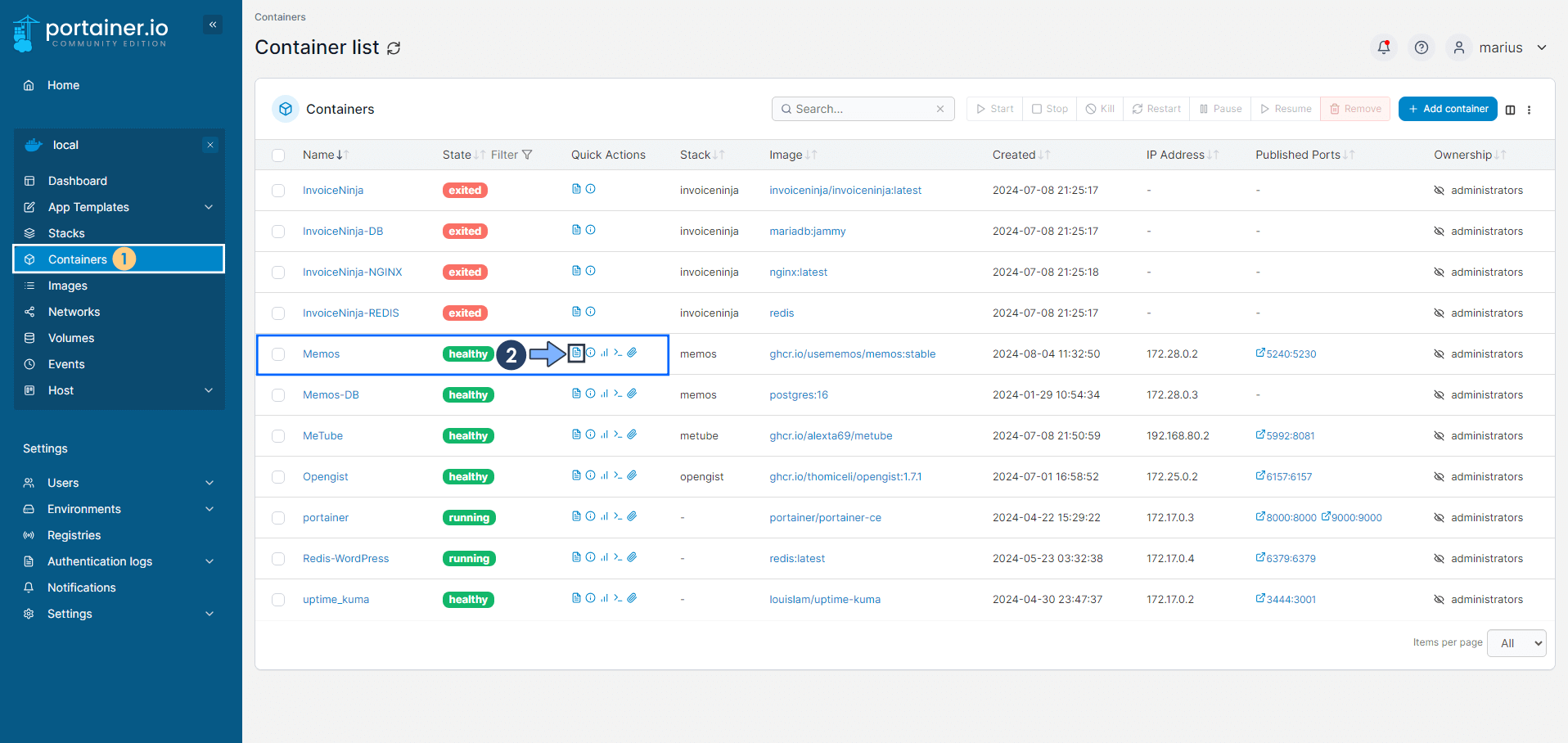The width and height of the screenshot is (1568, 743).
Task: Expand Users submenu
Action: pyautogui.click(x=210, y=483)
